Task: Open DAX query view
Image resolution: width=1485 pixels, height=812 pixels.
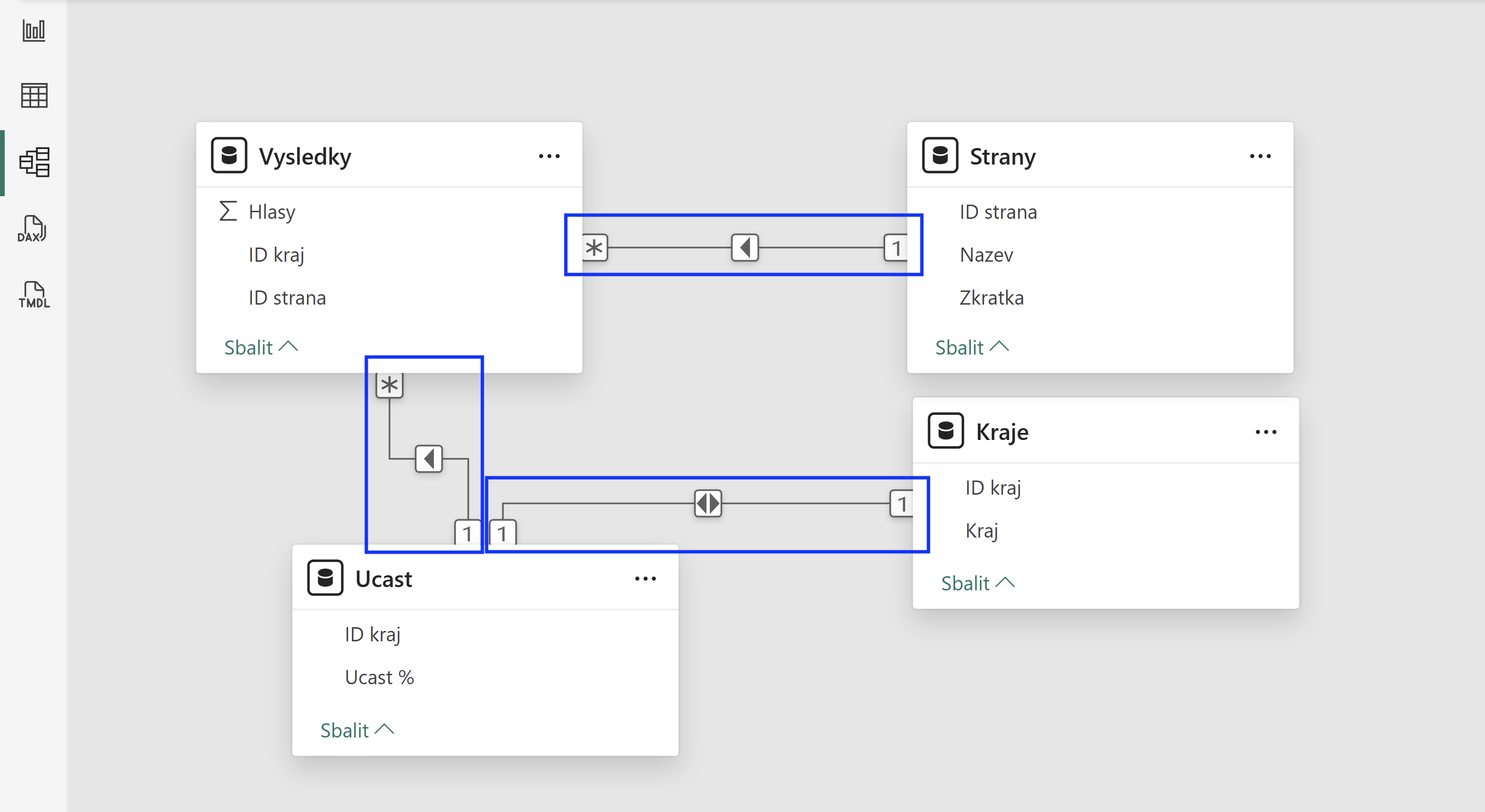Action: pos(32,229)
